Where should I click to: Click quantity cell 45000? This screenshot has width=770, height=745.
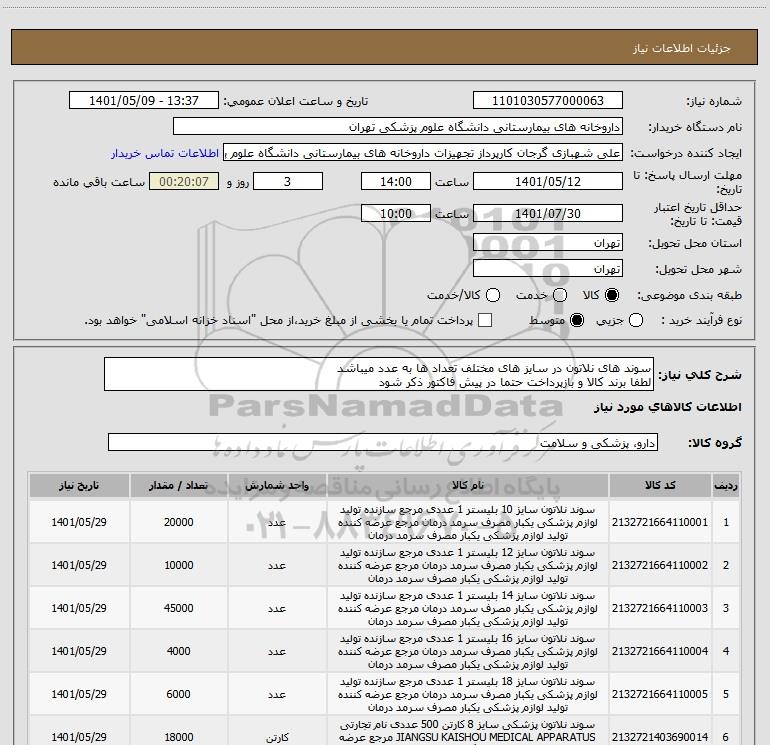178,608
